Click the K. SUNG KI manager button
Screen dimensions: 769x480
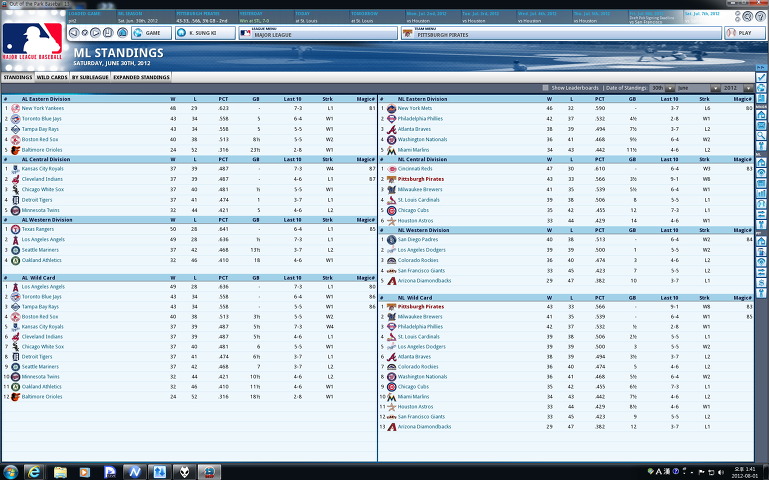(205, 33)
